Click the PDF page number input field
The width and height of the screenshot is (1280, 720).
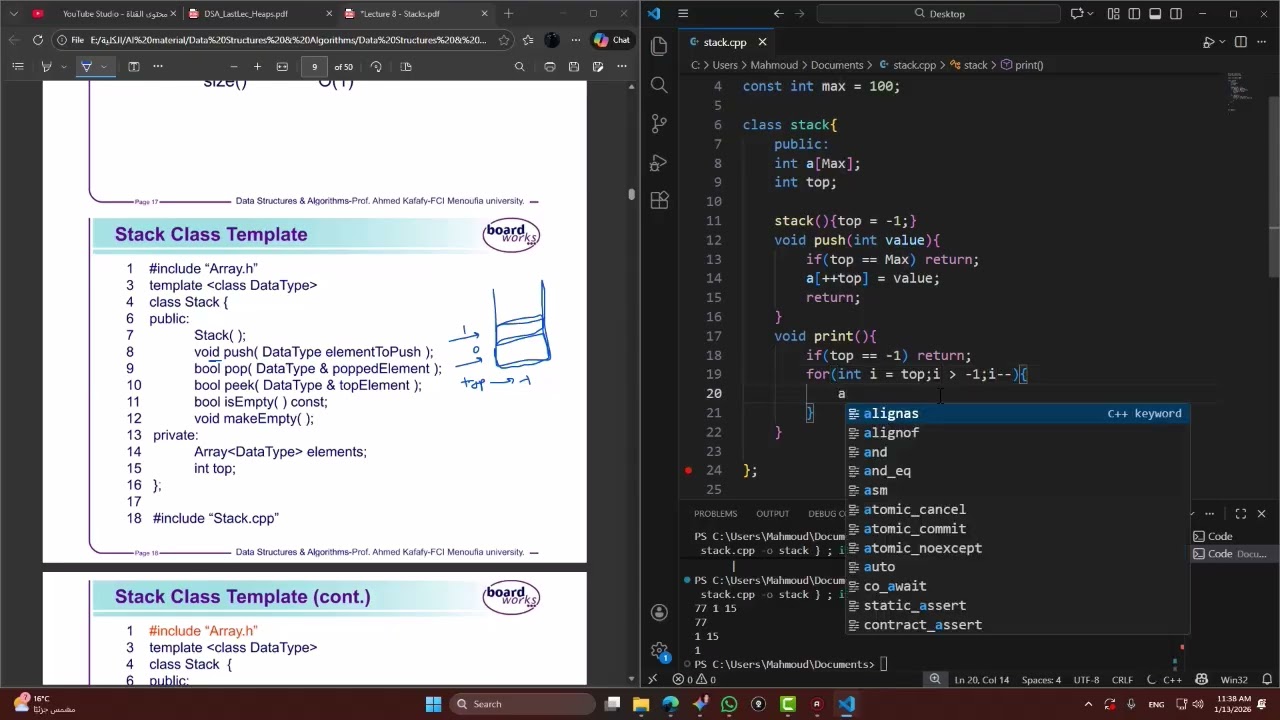(315, 67)
